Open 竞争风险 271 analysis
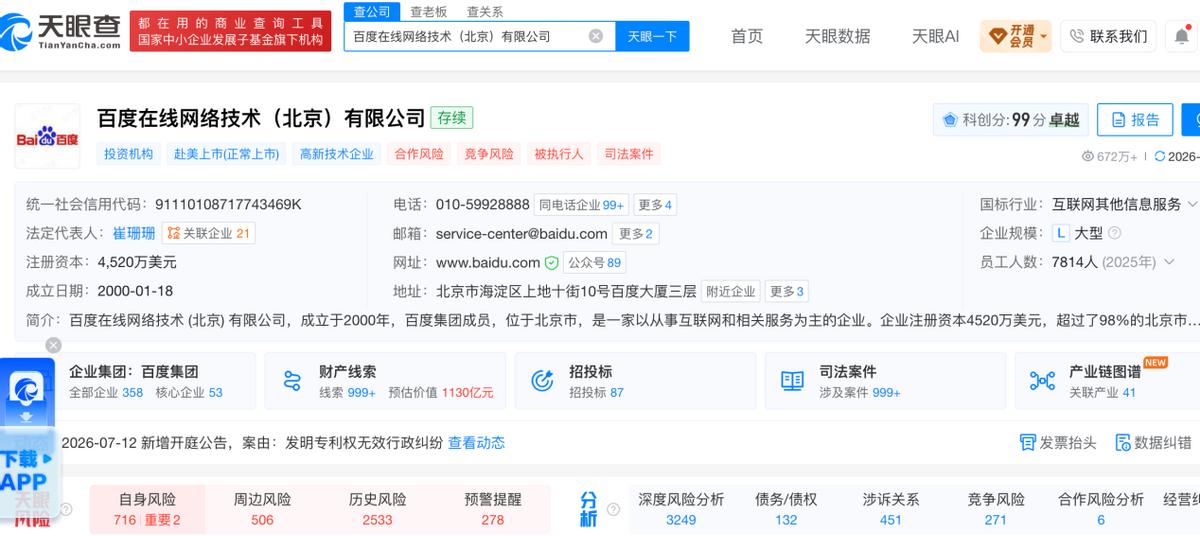Image resolution: width=1200 pixels, height=536 pixels. point(996,509)
